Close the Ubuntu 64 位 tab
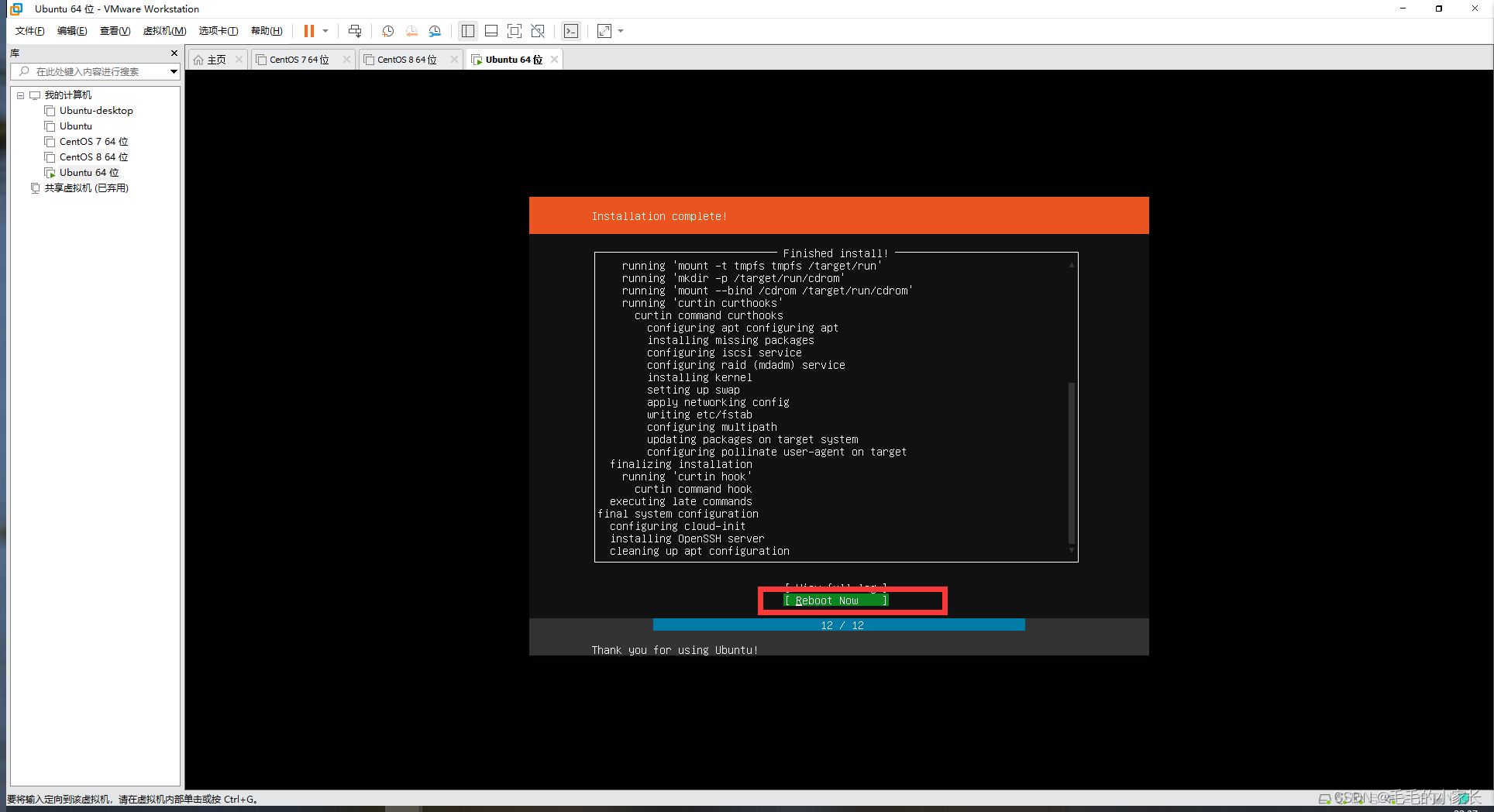The height and width of the screenshot is (812, 1494). coord(554,60)
